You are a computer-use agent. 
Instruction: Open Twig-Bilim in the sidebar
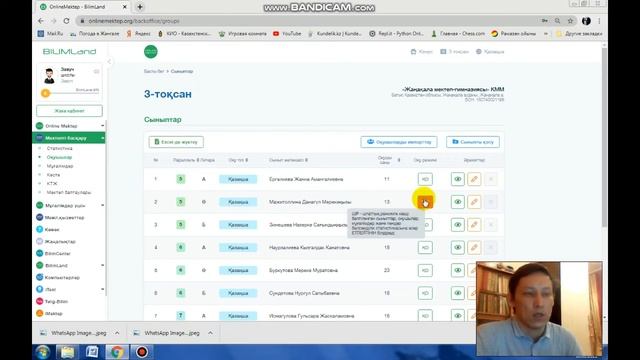click(x=56, y=302)
